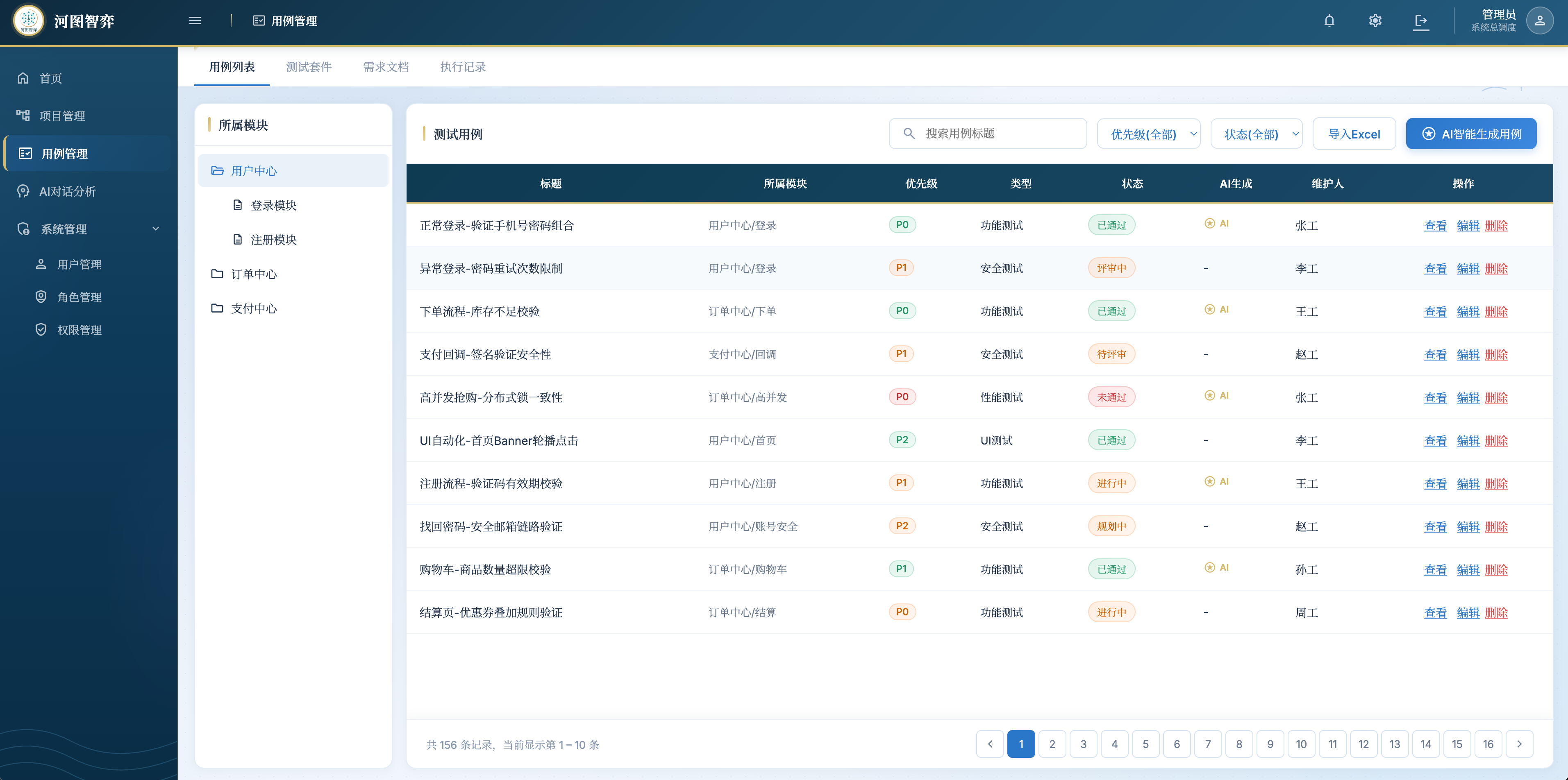Image resolution: width=1568 pixels, height=780 pixels.
Task: Click the administrator avatar icon
Action: pyautogui.click(x=1540, y=20)
